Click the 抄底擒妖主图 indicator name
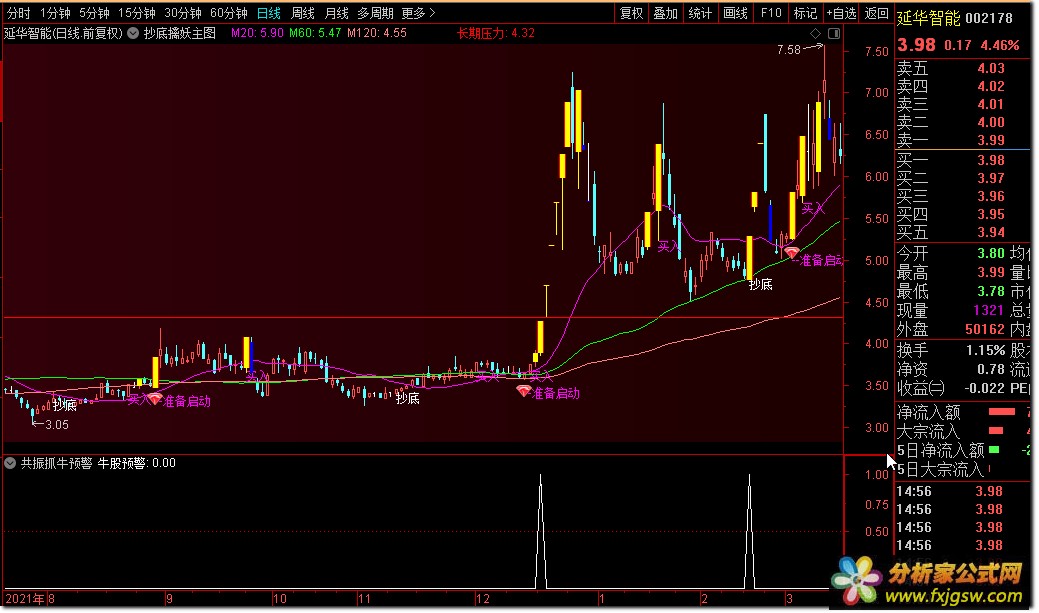 180,33
